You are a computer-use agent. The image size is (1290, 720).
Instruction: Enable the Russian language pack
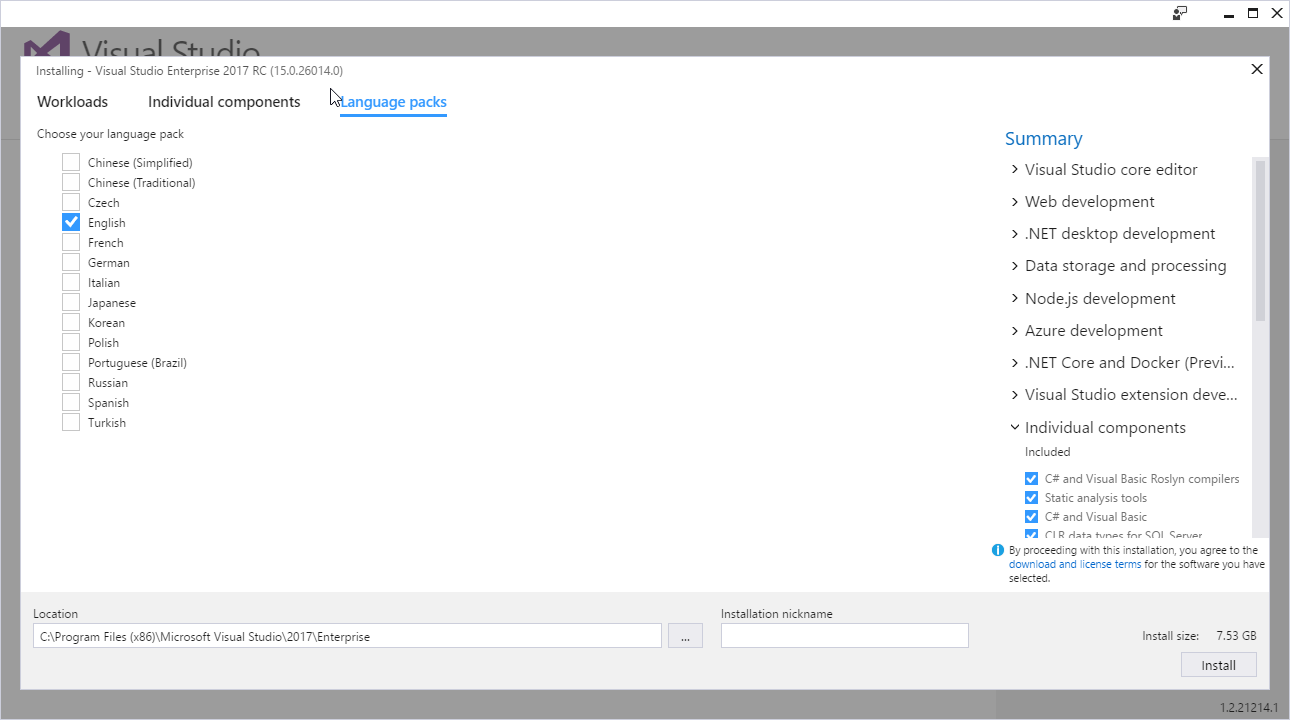71,382
